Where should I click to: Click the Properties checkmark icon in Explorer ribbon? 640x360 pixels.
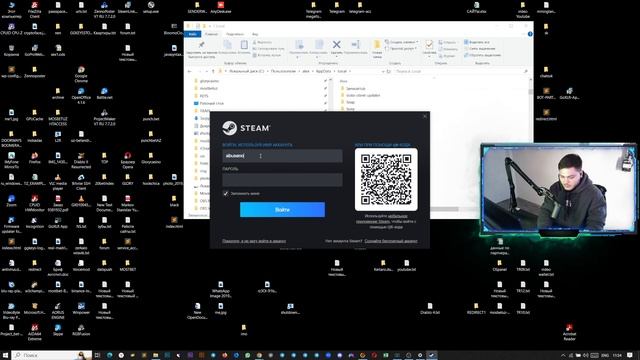429,44
